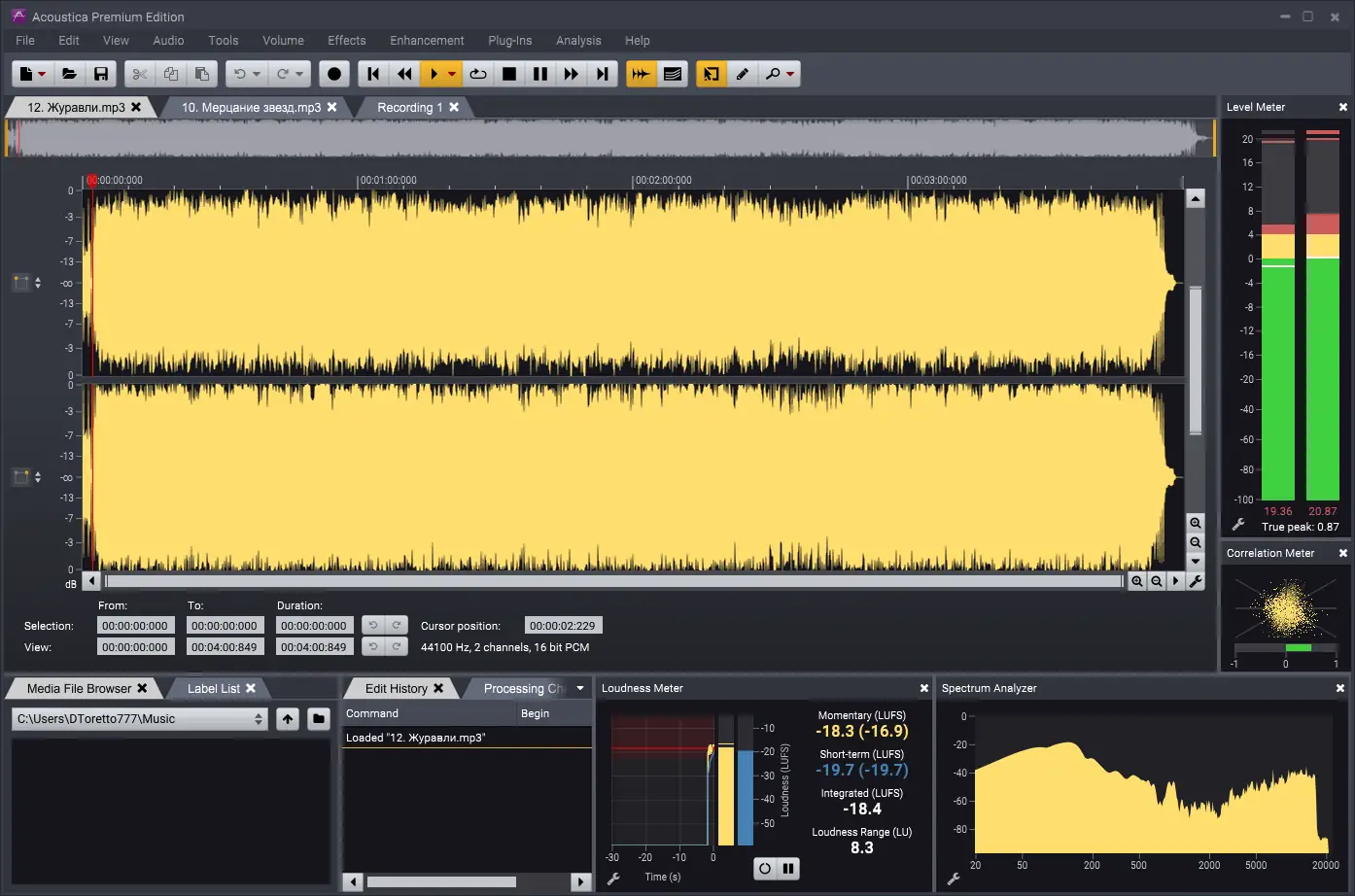Image resolution: width=1355 pixels, height=896 pixels.
Task: Toggle the bottom channel selector
Action: 21,477
